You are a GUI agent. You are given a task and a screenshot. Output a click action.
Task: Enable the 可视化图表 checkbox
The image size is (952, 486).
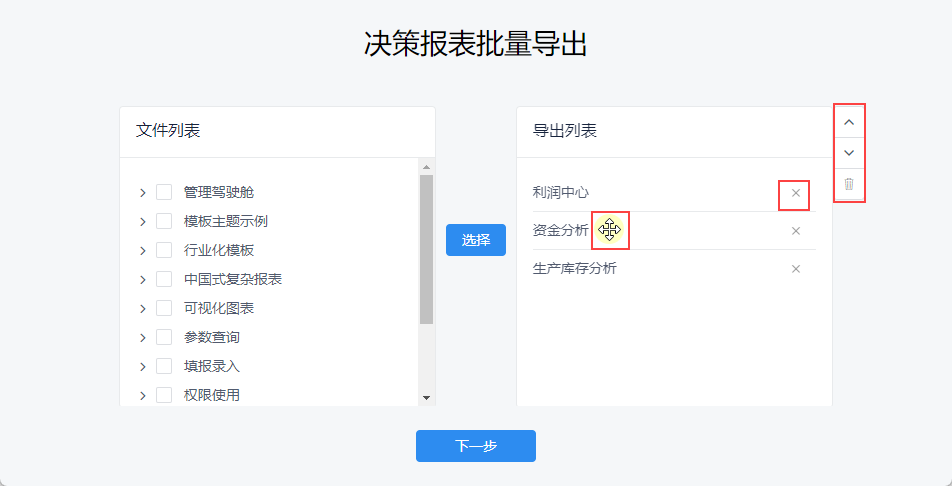[x=164, y=308]
